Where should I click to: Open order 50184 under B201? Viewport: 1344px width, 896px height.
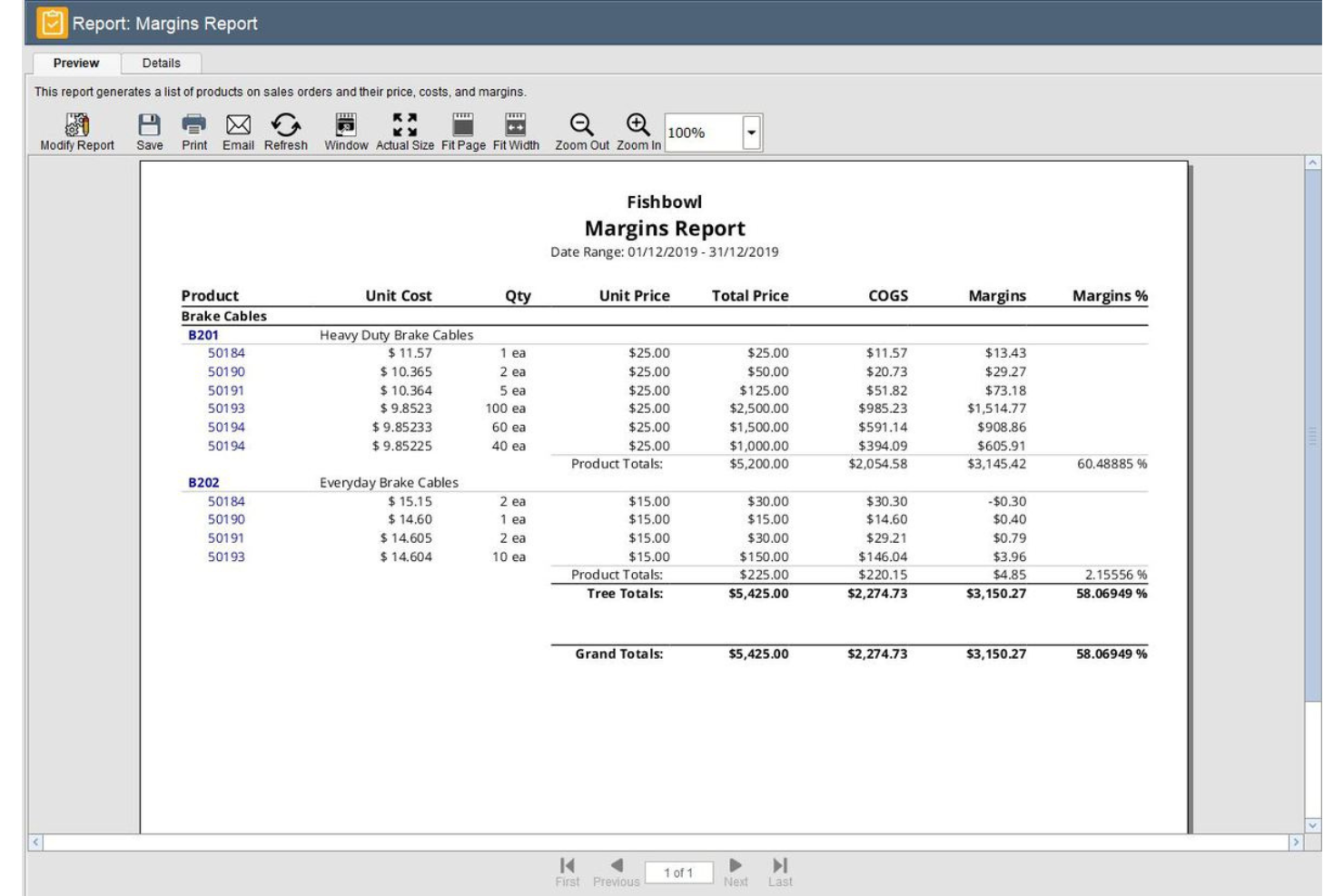pos(226,353)
